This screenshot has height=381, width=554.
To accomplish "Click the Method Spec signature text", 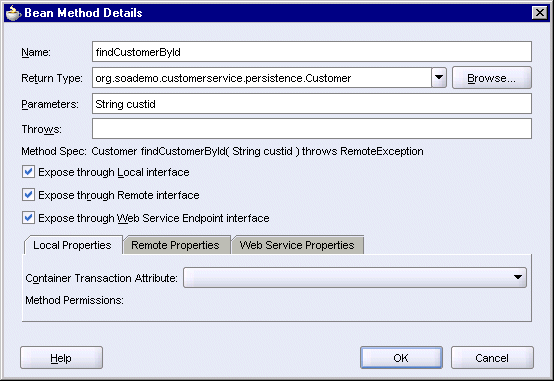I will coord(257,151).
